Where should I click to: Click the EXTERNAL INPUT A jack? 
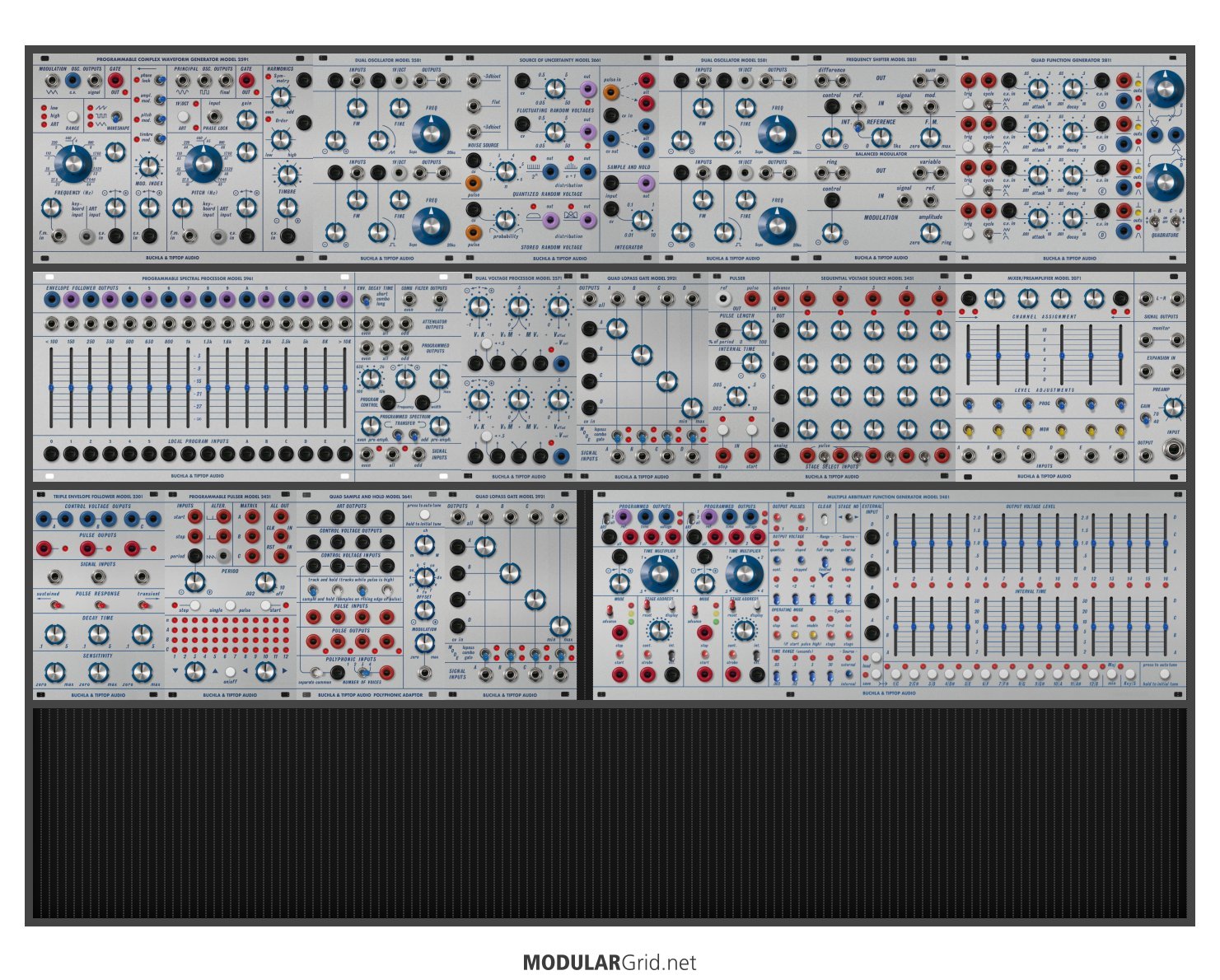pos(872,632)
